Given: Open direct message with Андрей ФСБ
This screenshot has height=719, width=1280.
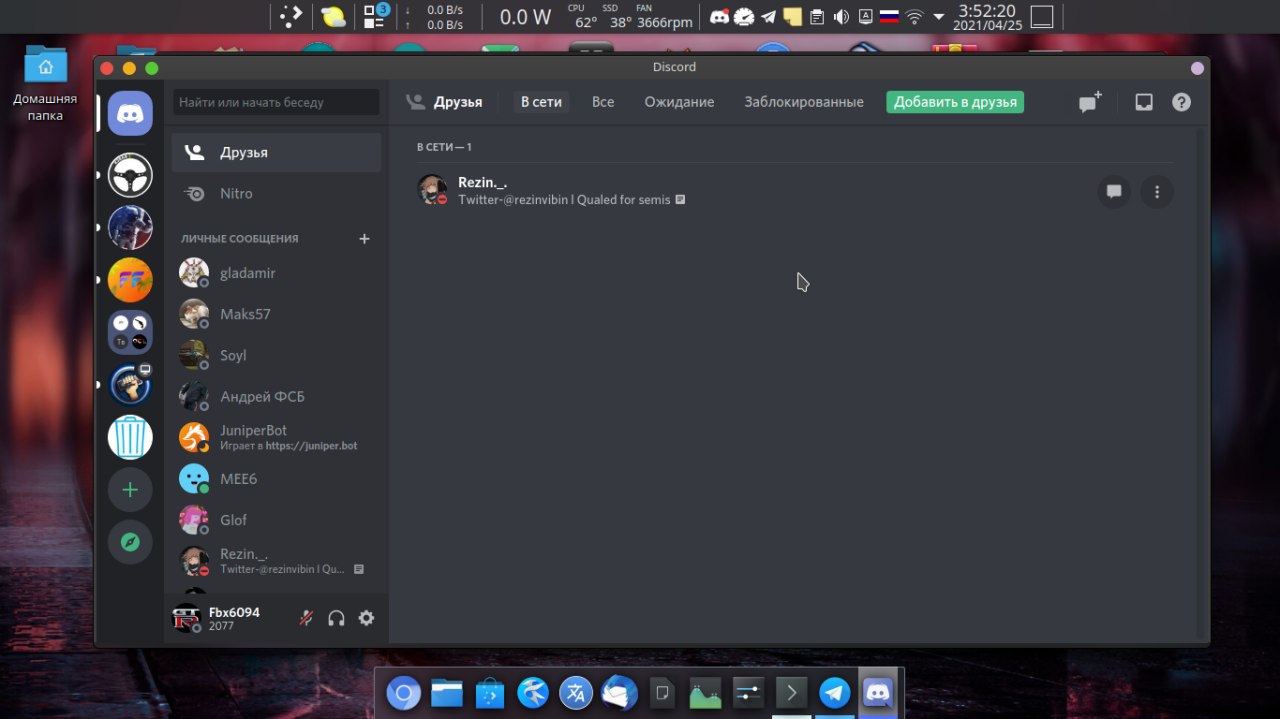Looking at the screenshot, I should tap(276, 396).
